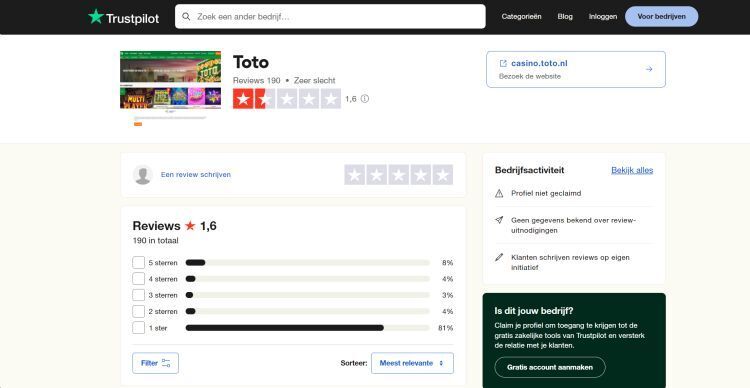
Task: Click the pencil icon beside Klanten schrijven reviews
Action: click(499, 257)
